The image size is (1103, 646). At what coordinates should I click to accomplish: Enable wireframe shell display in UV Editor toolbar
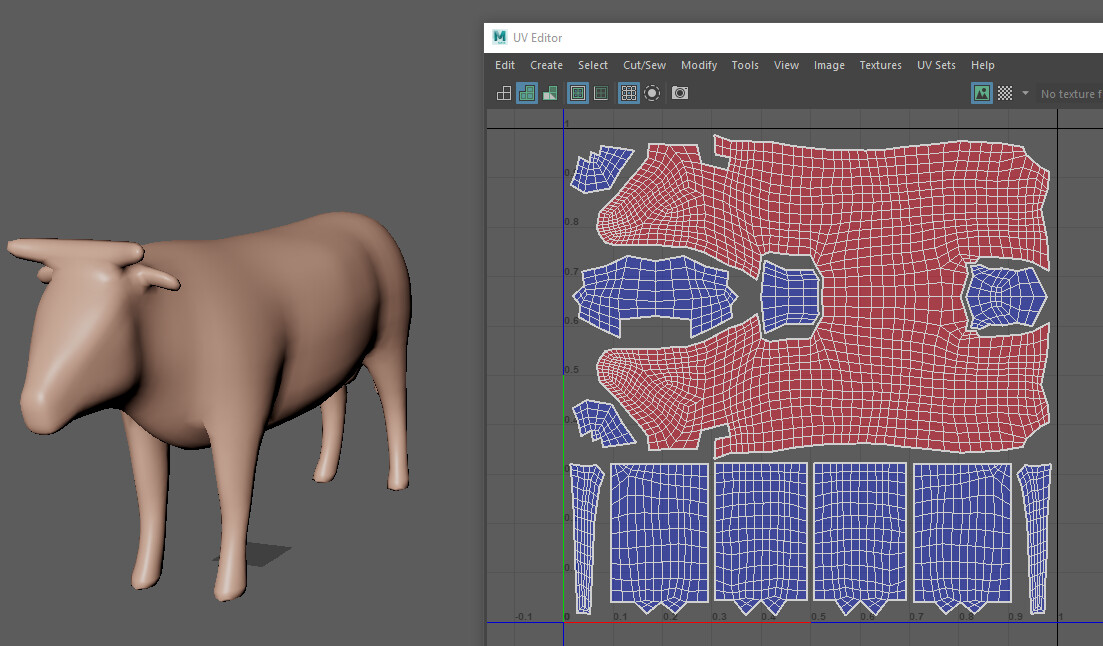point(504,93)
